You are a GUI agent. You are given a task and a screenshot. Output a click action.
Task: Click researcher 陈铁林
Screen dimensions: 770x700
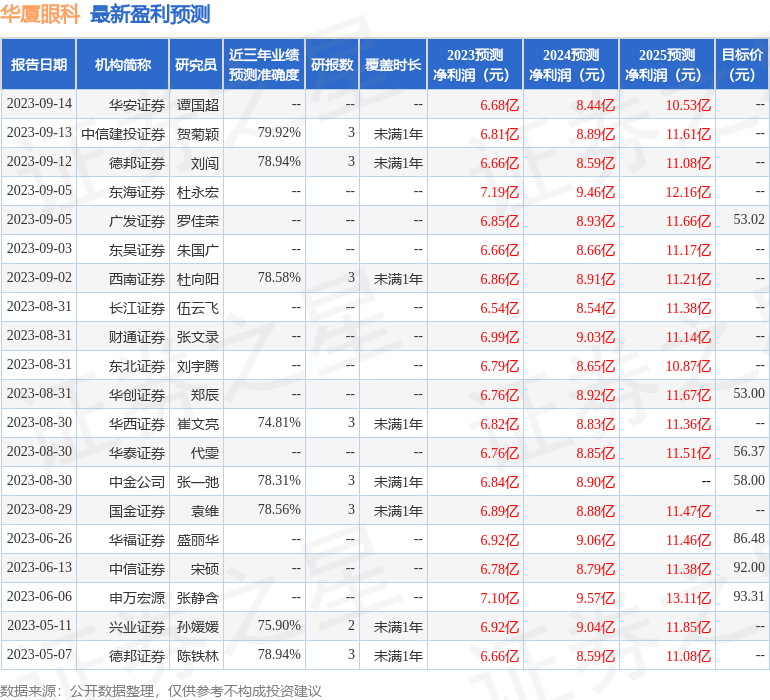click(197, 655)
